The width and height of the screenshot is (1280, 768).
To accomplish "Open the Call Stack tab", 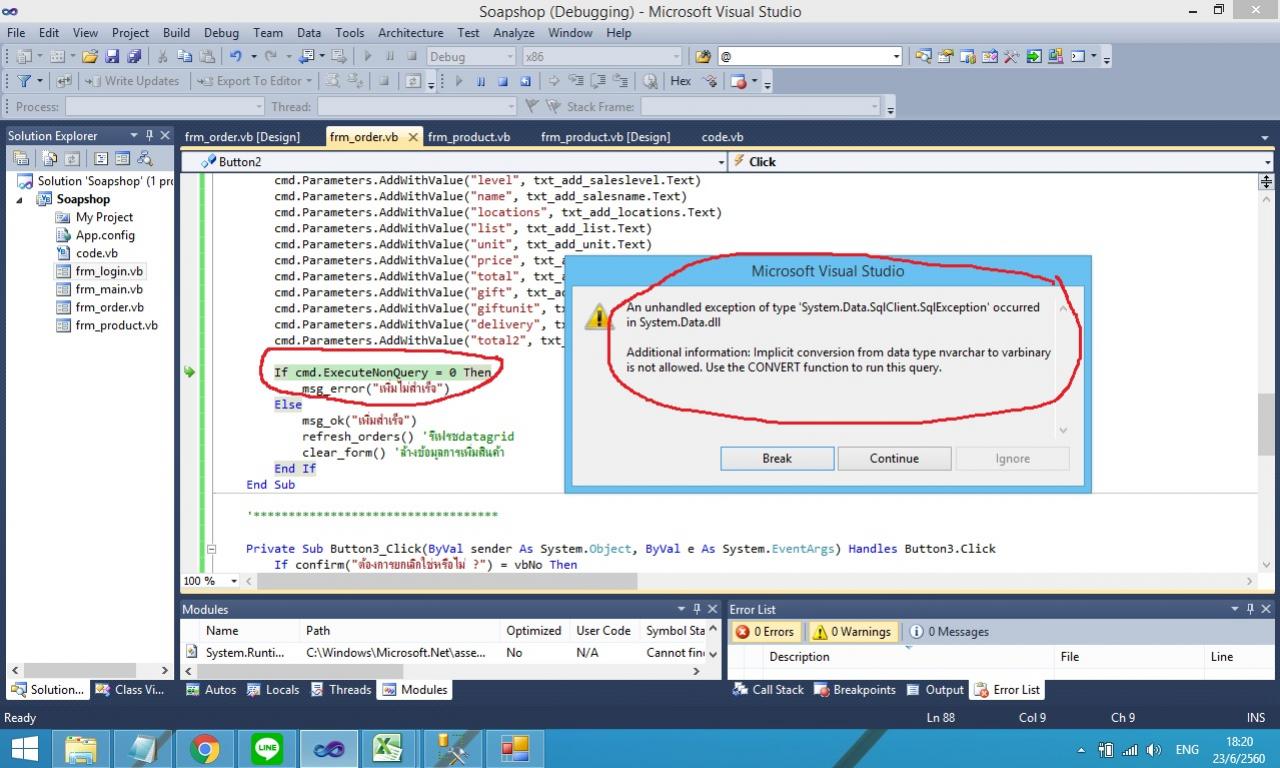I will click(x=768, y=690).
